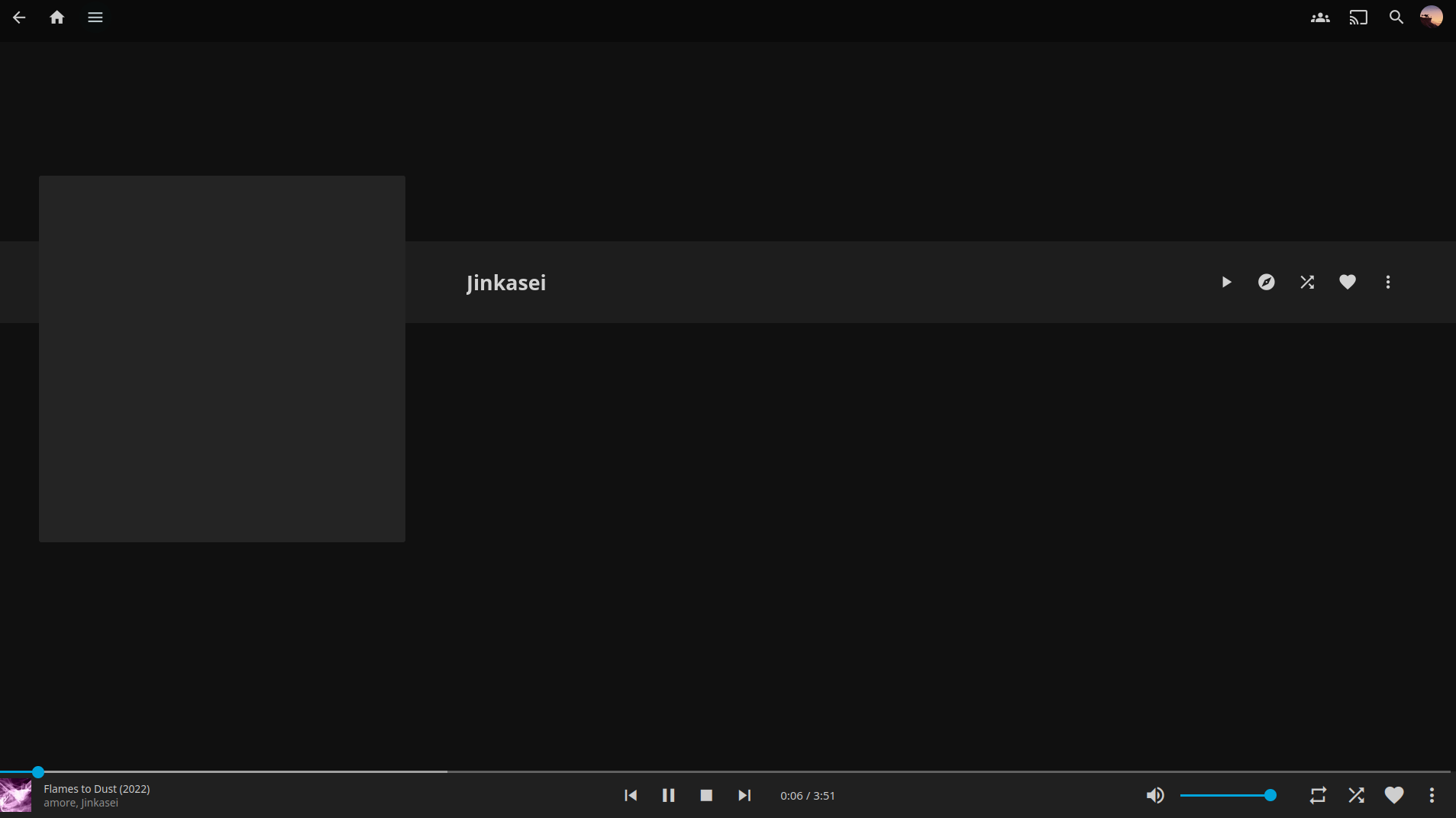Open the SyncPlay group icon
Screen dimensions: 1456x818
(x=1320, y=18)
